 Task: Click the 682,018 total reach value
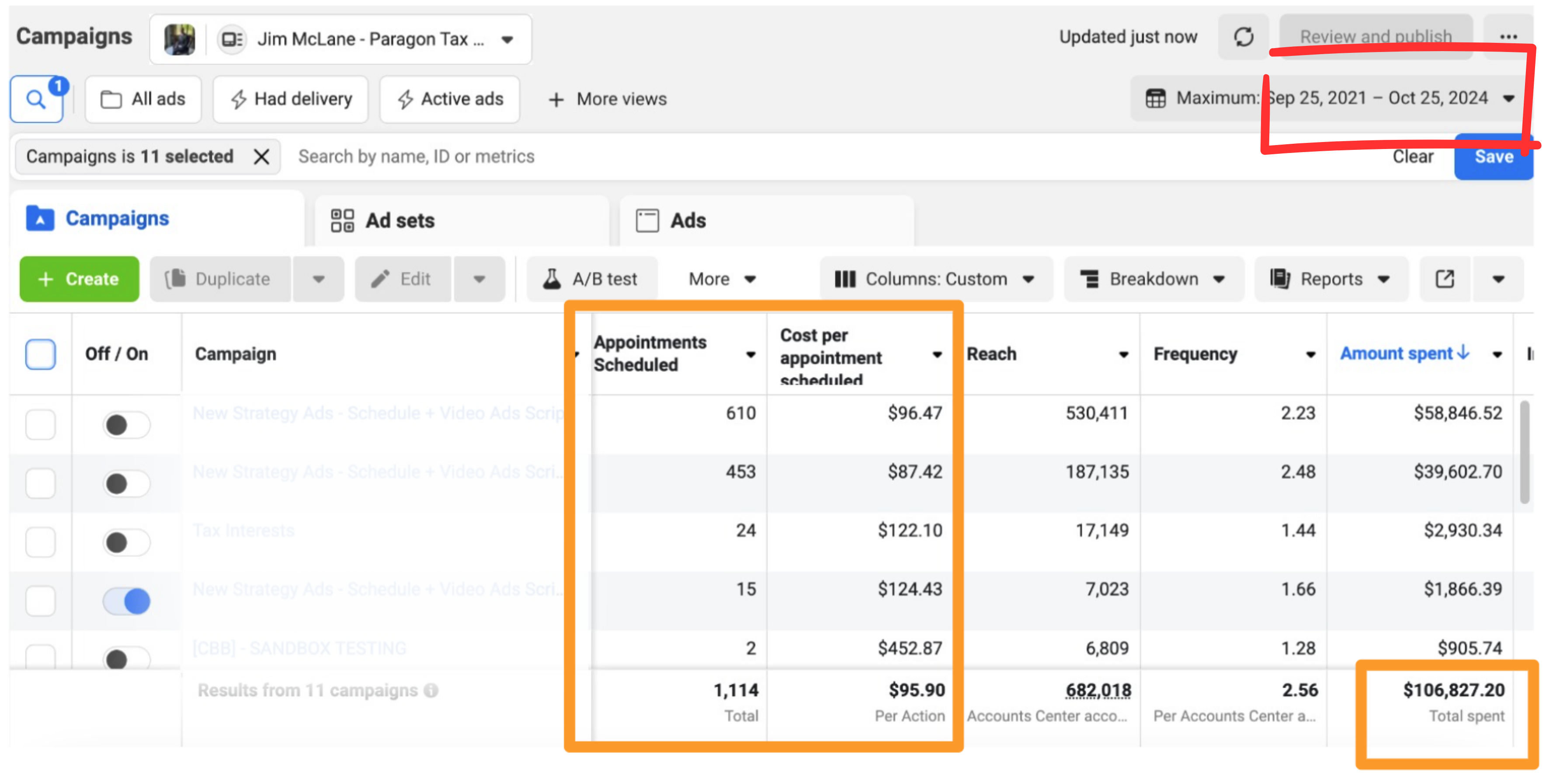(x=1098, y=690)
